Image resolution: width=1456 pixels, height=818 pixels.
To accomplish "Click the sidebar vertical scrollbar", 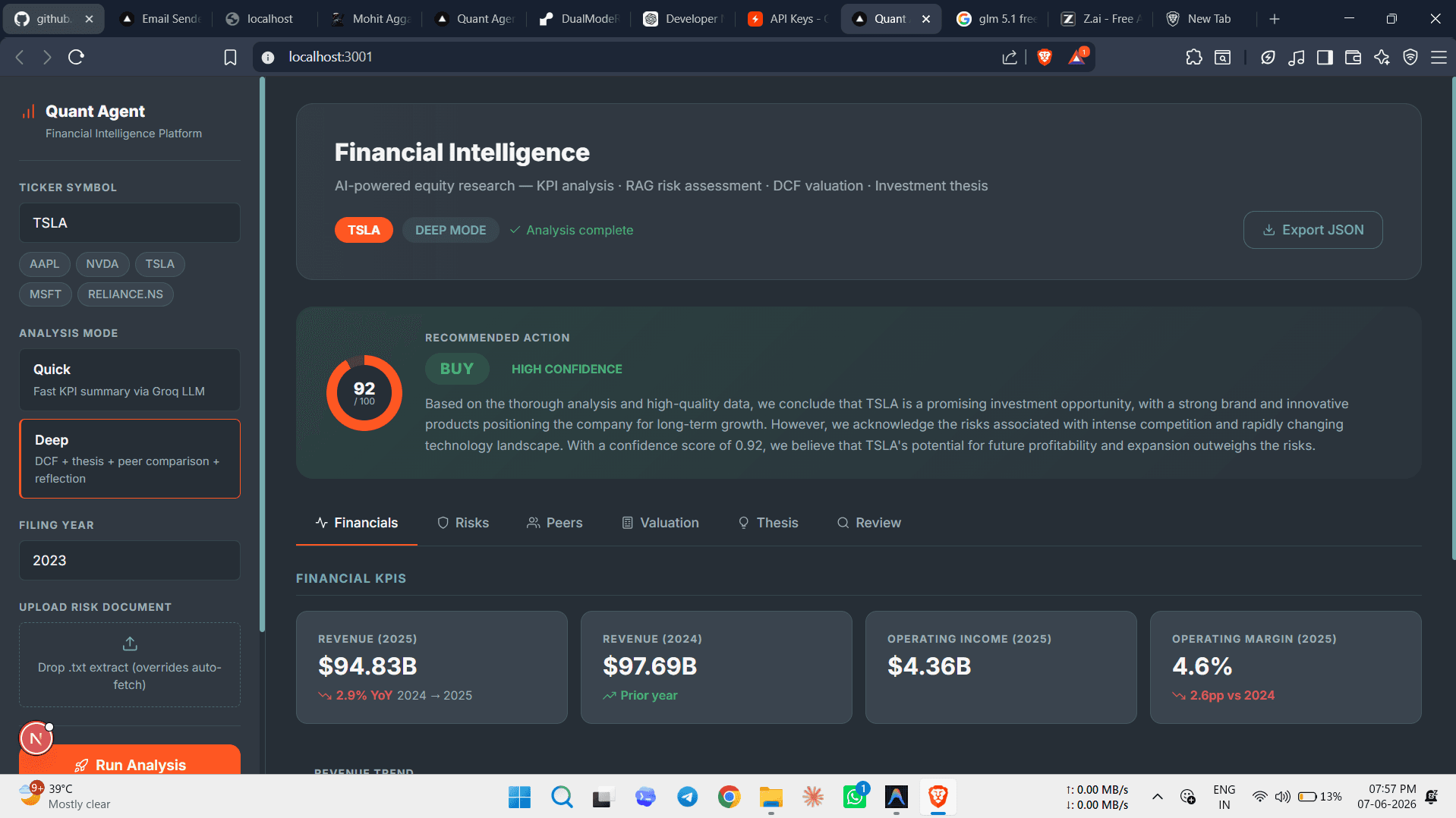I will click(x=263, y=355).
